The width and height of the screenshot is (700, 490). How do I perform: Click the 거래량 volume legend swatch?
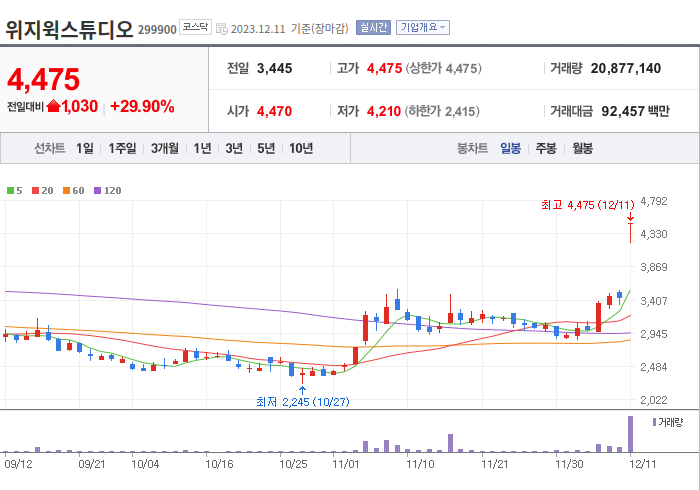(654, 422)
